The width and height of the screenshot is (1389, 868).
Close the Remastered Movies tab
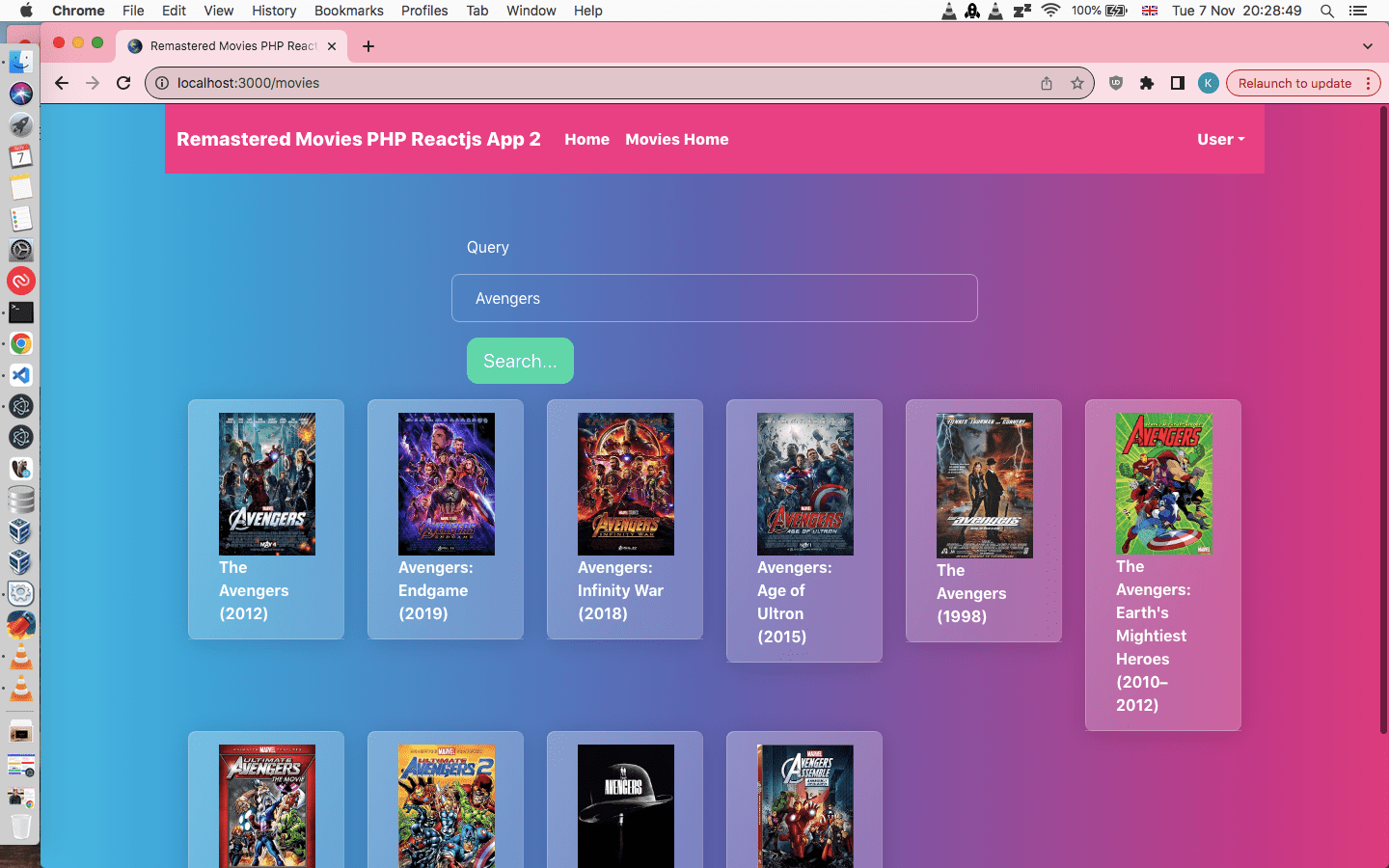click(x=332, y=46)
